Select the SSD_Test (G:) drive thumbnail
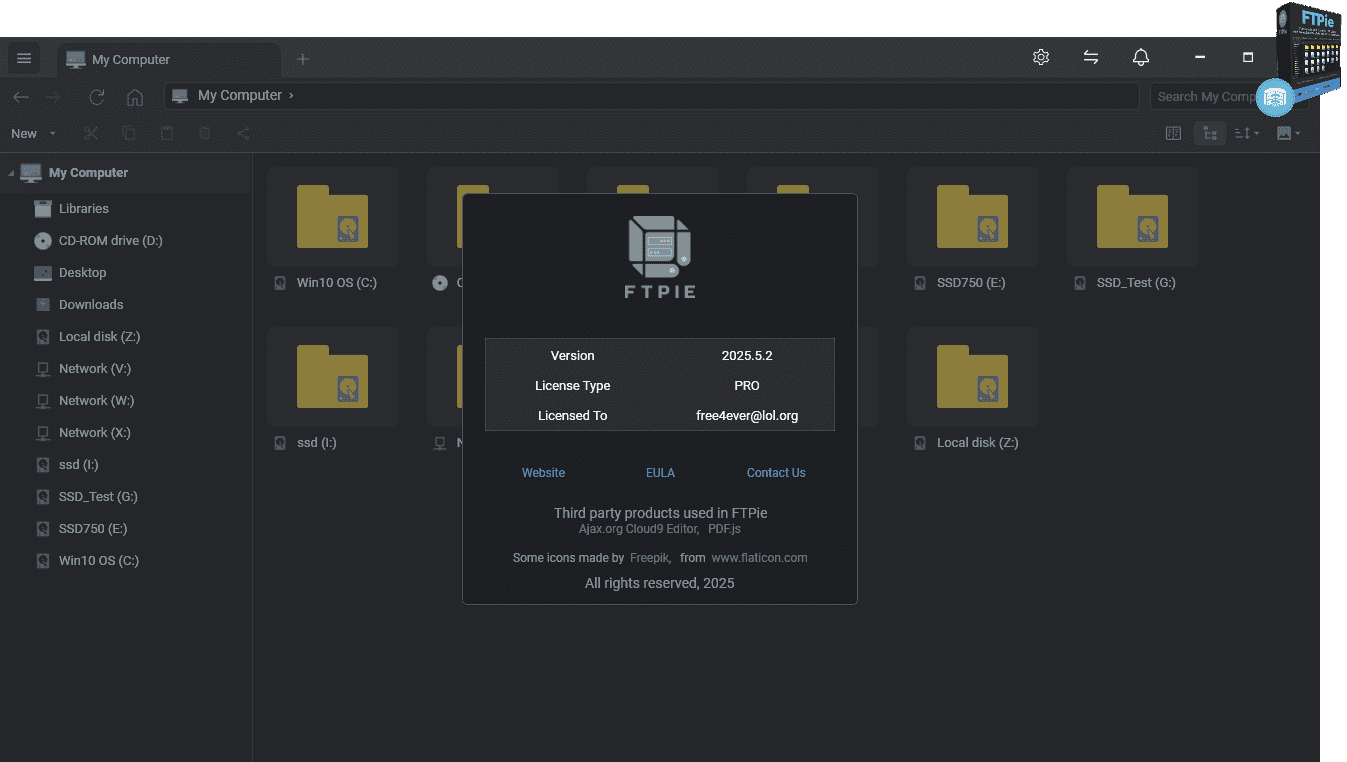This screenshot has height=762, width=1347. [1133, 217]
